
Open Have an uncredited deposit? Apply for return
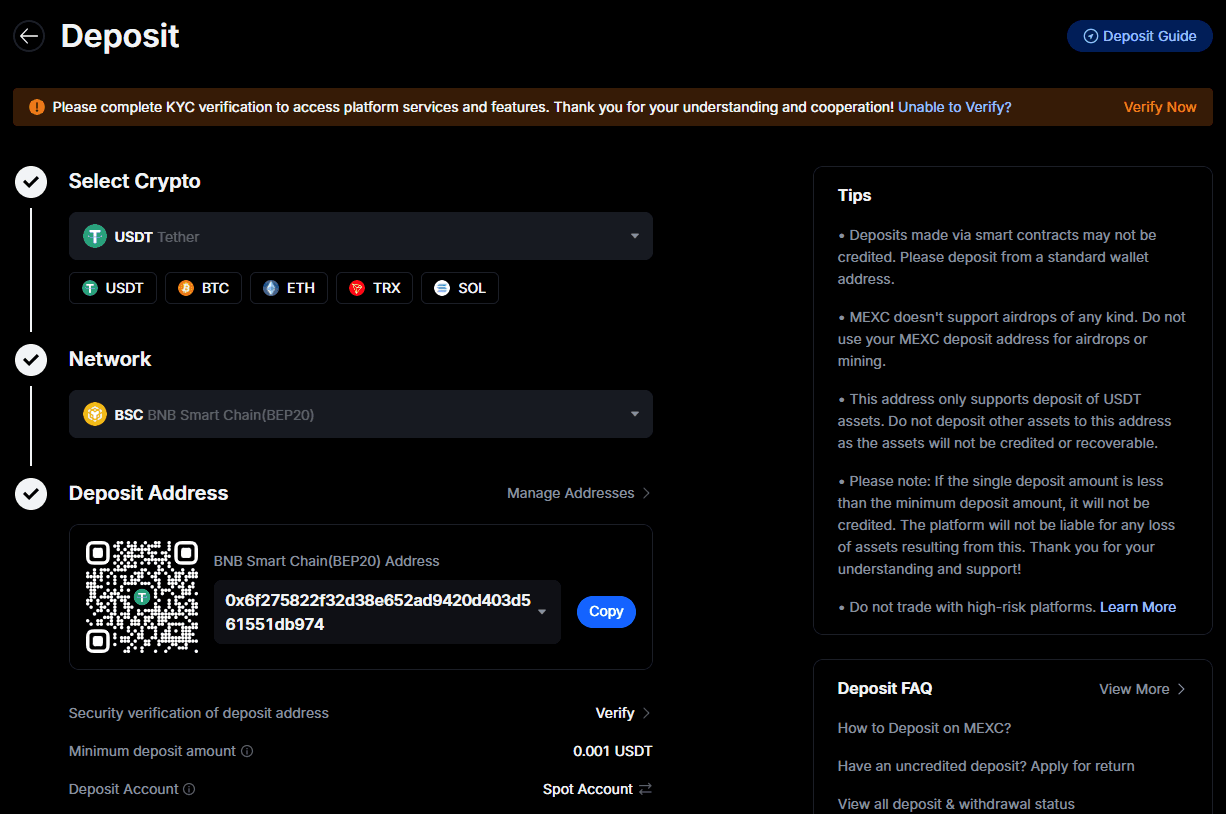[986, 766]
